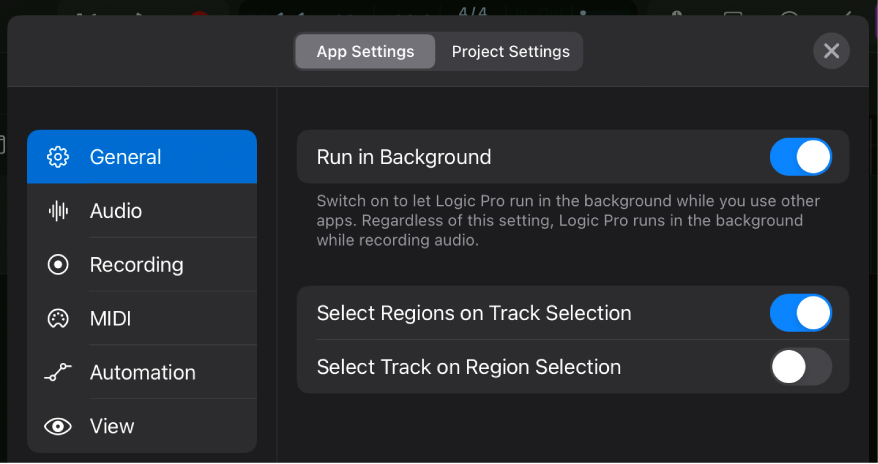Click the Recording circle icon
Viewport: 878px width, 464px height.
click(x=58, y=265)
